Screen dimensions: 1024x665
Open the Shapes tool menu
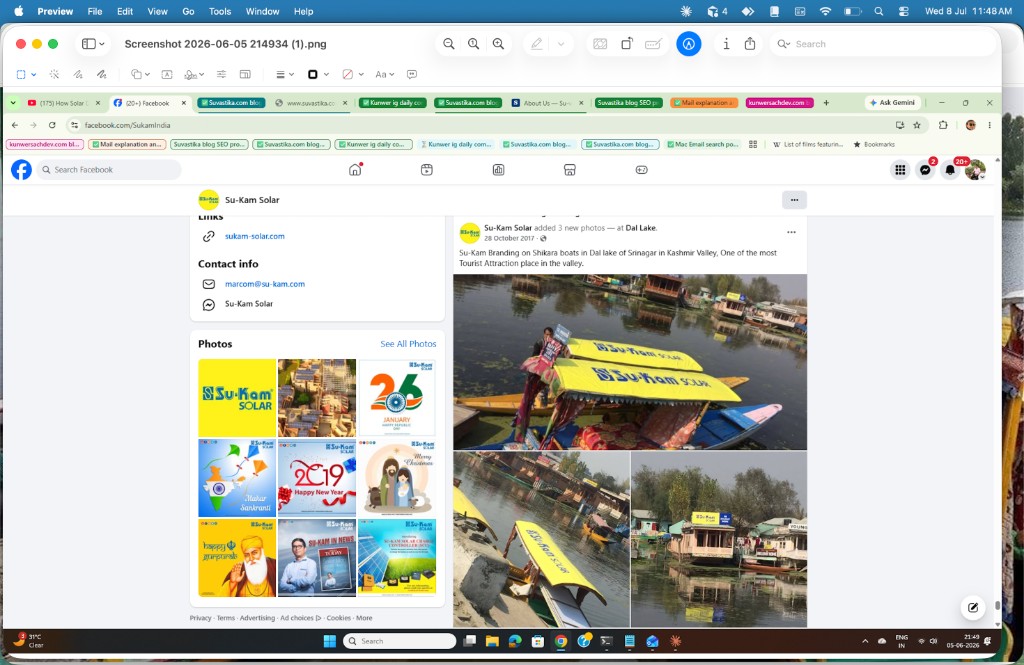140,74
